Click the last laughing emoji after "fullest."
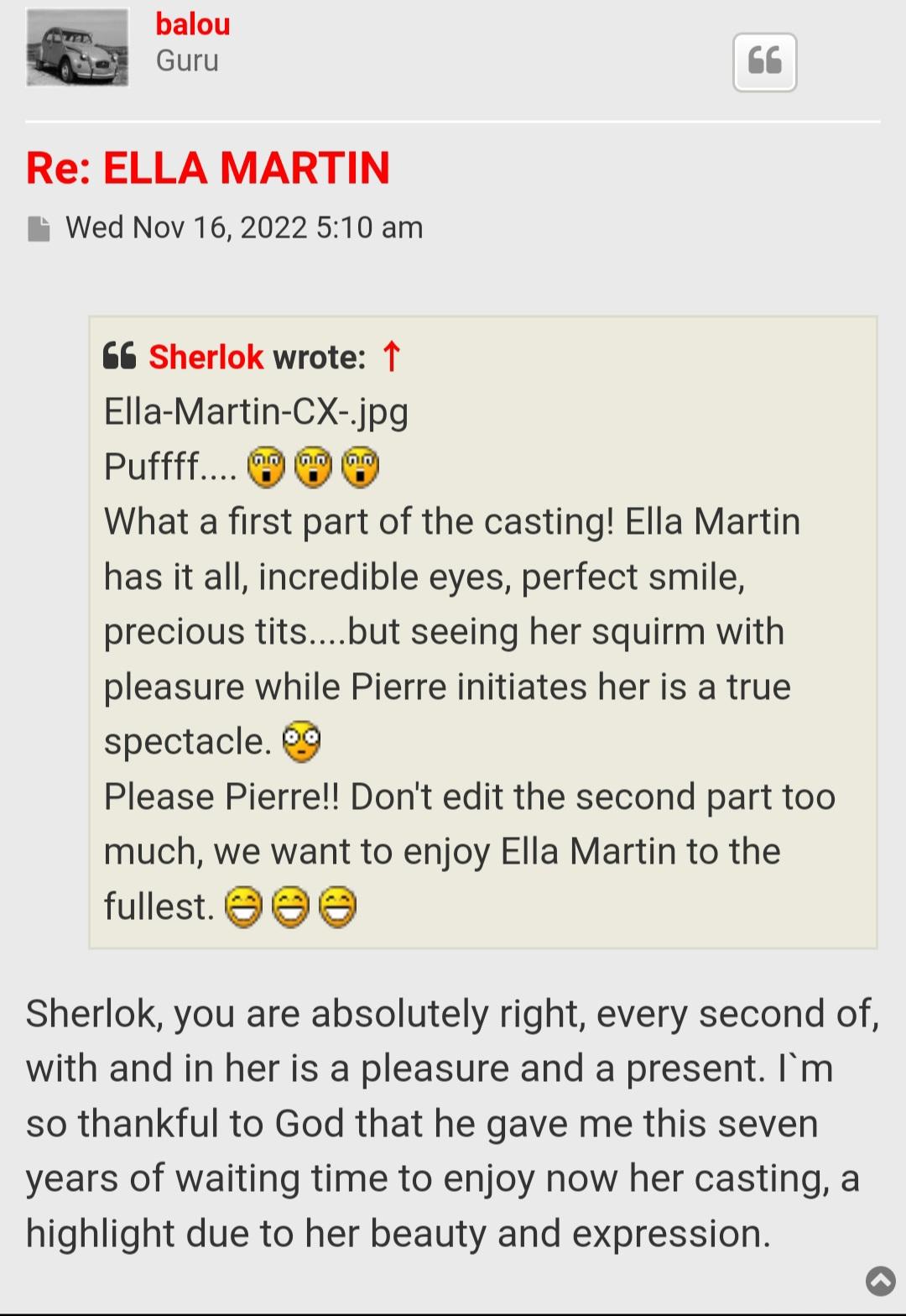The height and width of the screenshot is (1316, 906). click(338, 907)
